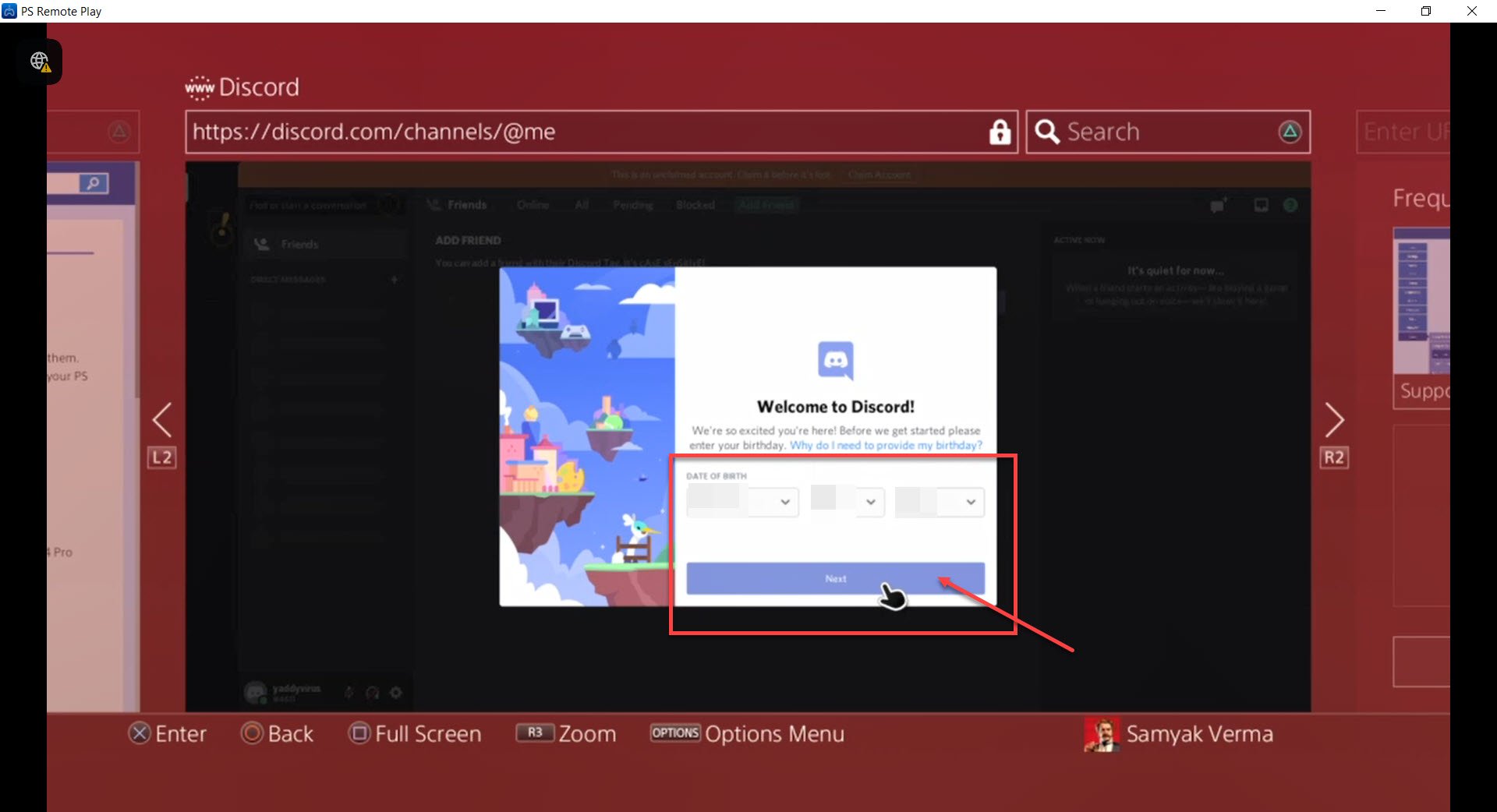Click the R3 Zoom button icon
The image size is (1497, 812).
[x=535, y=733]
